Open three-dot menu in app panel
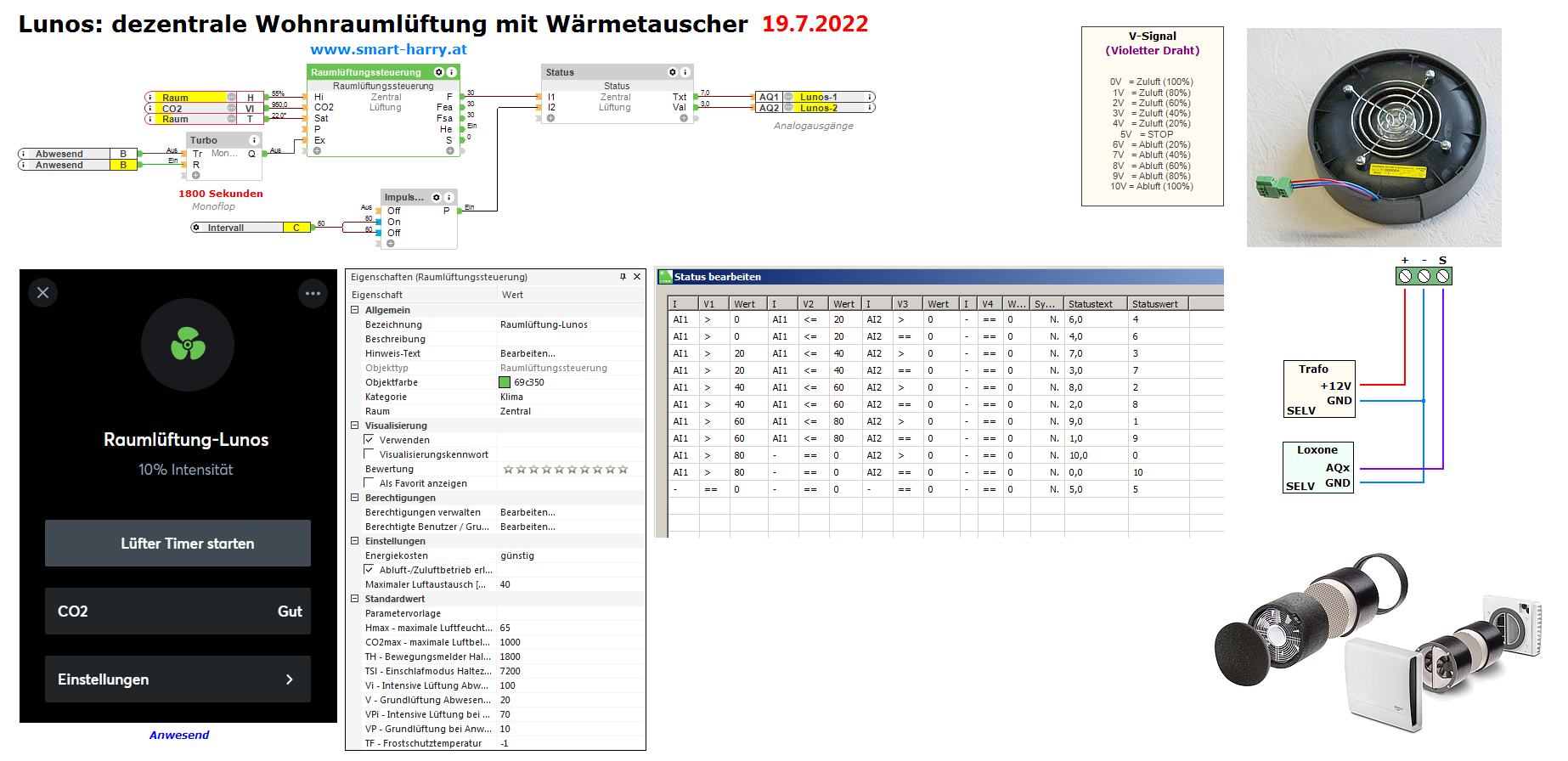The image size is (1568, 761). click(313, 293)
